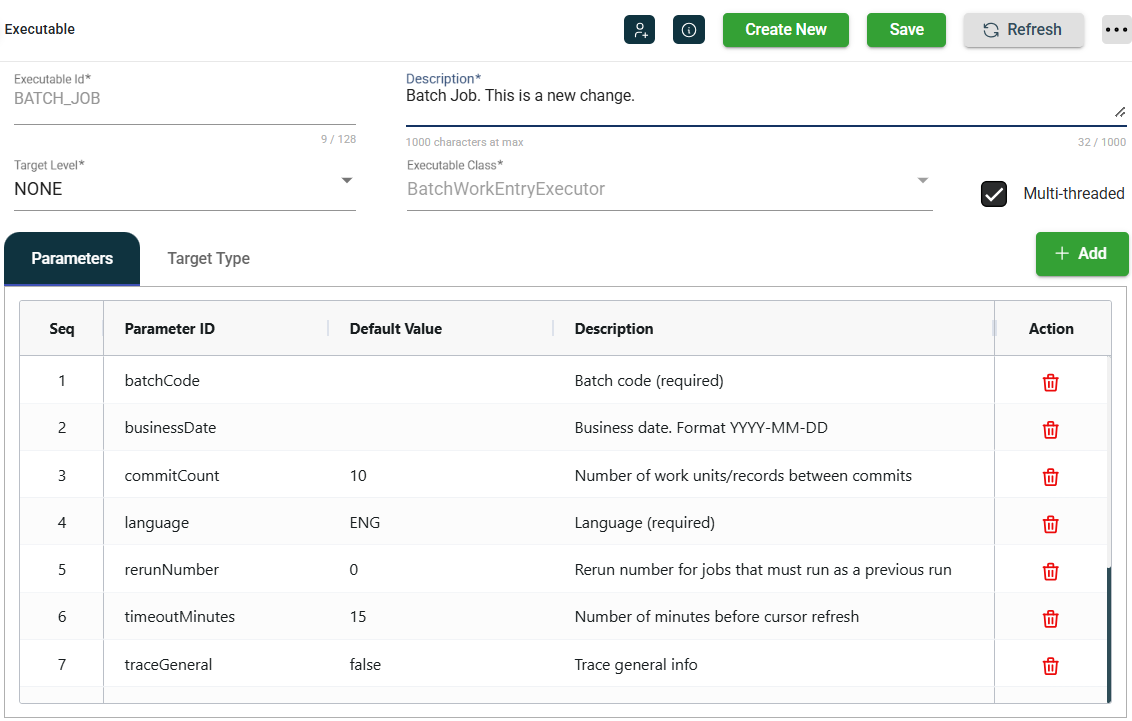1132x721 pixels.
Task: Delete the businessDate parameter row
Action: tap(1050, 429)
